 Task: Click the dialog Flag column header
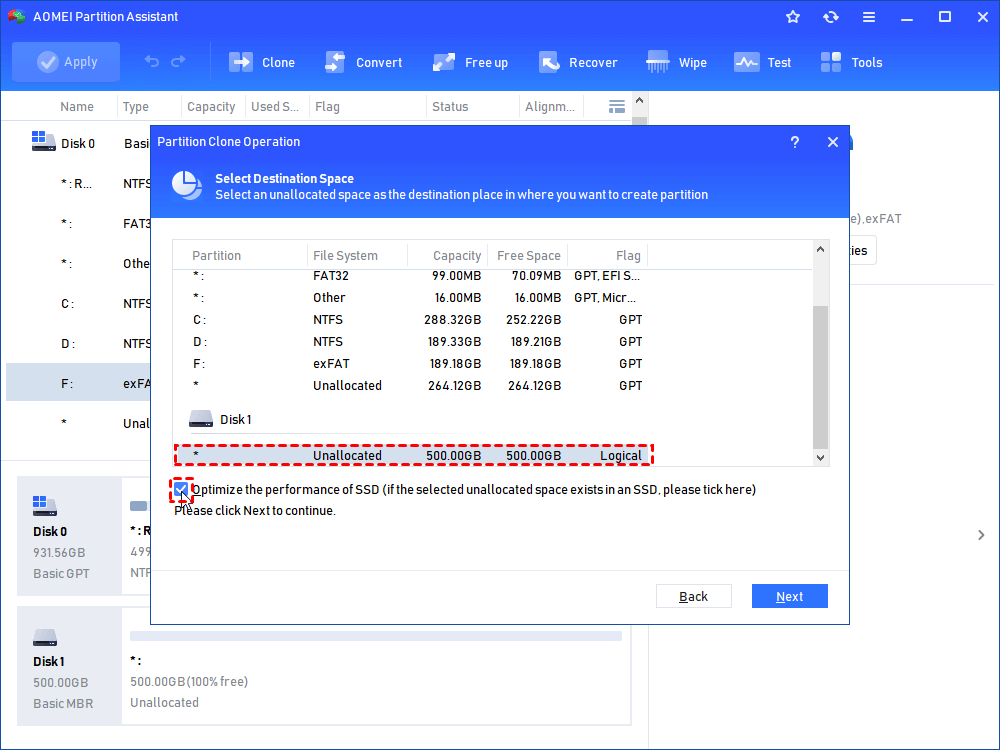[x=628, y=256]
